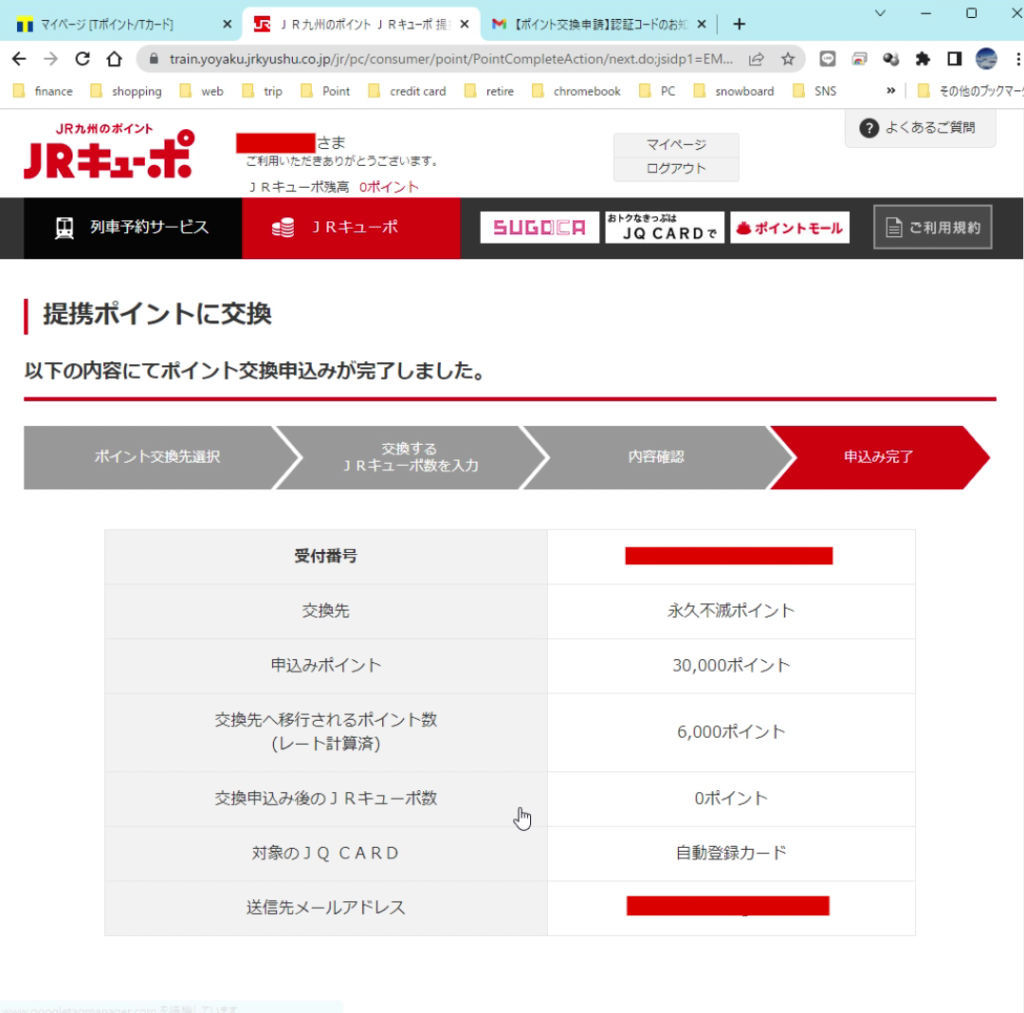Open the ポイントモール banner link
The width and height of the screenshot is (1024, 1013).
click(790, 227)
